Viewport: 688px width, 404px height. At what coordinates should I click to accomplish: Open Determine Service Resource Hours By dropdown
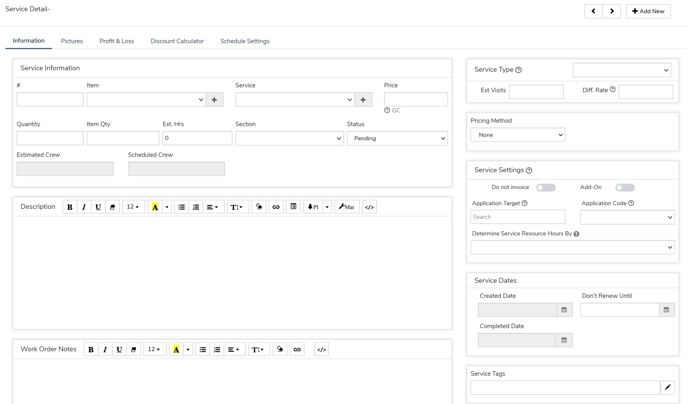[x=572, y=247]
